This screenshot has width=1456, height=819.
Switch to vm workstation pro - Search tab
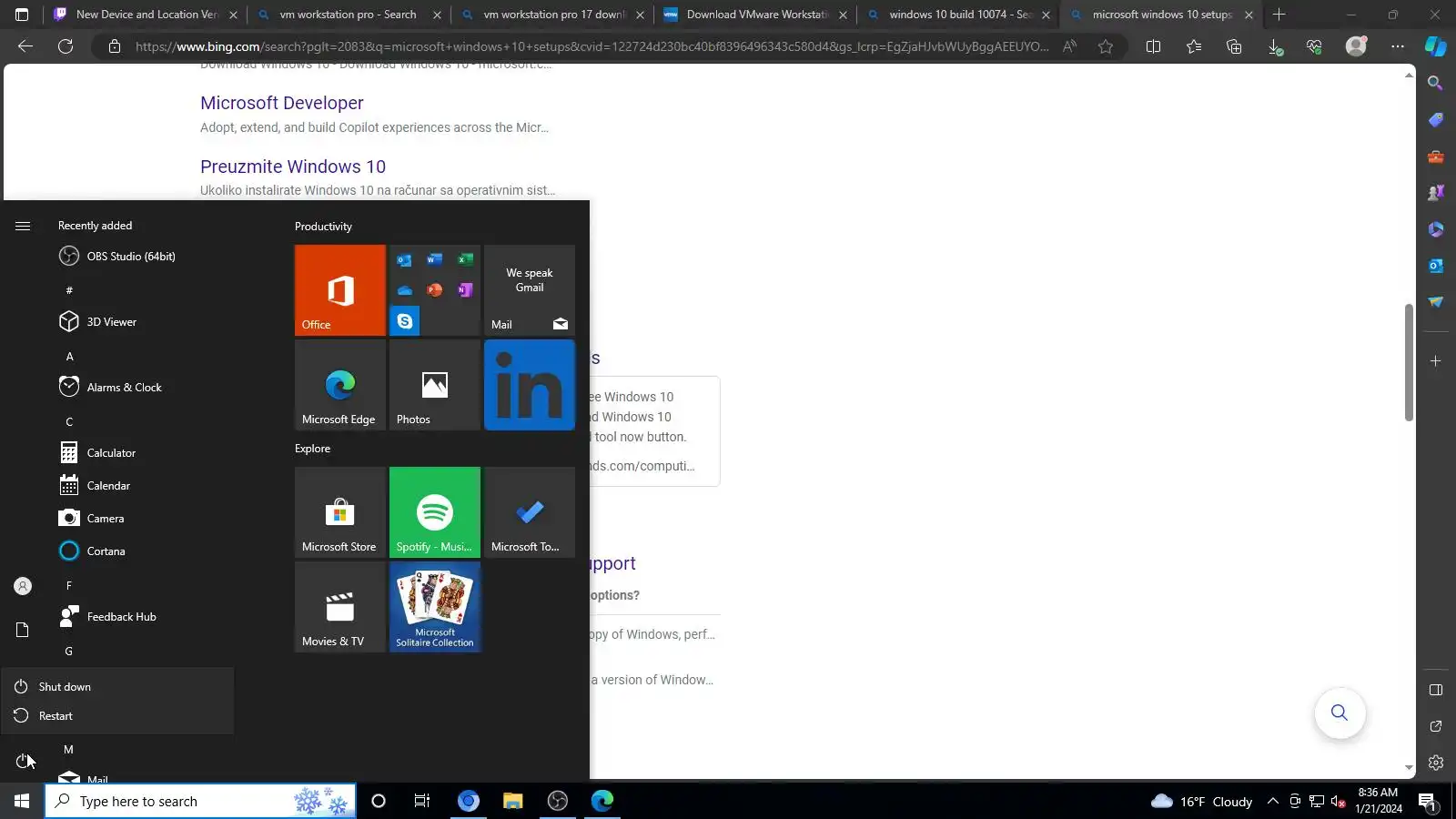pos(349,15)
